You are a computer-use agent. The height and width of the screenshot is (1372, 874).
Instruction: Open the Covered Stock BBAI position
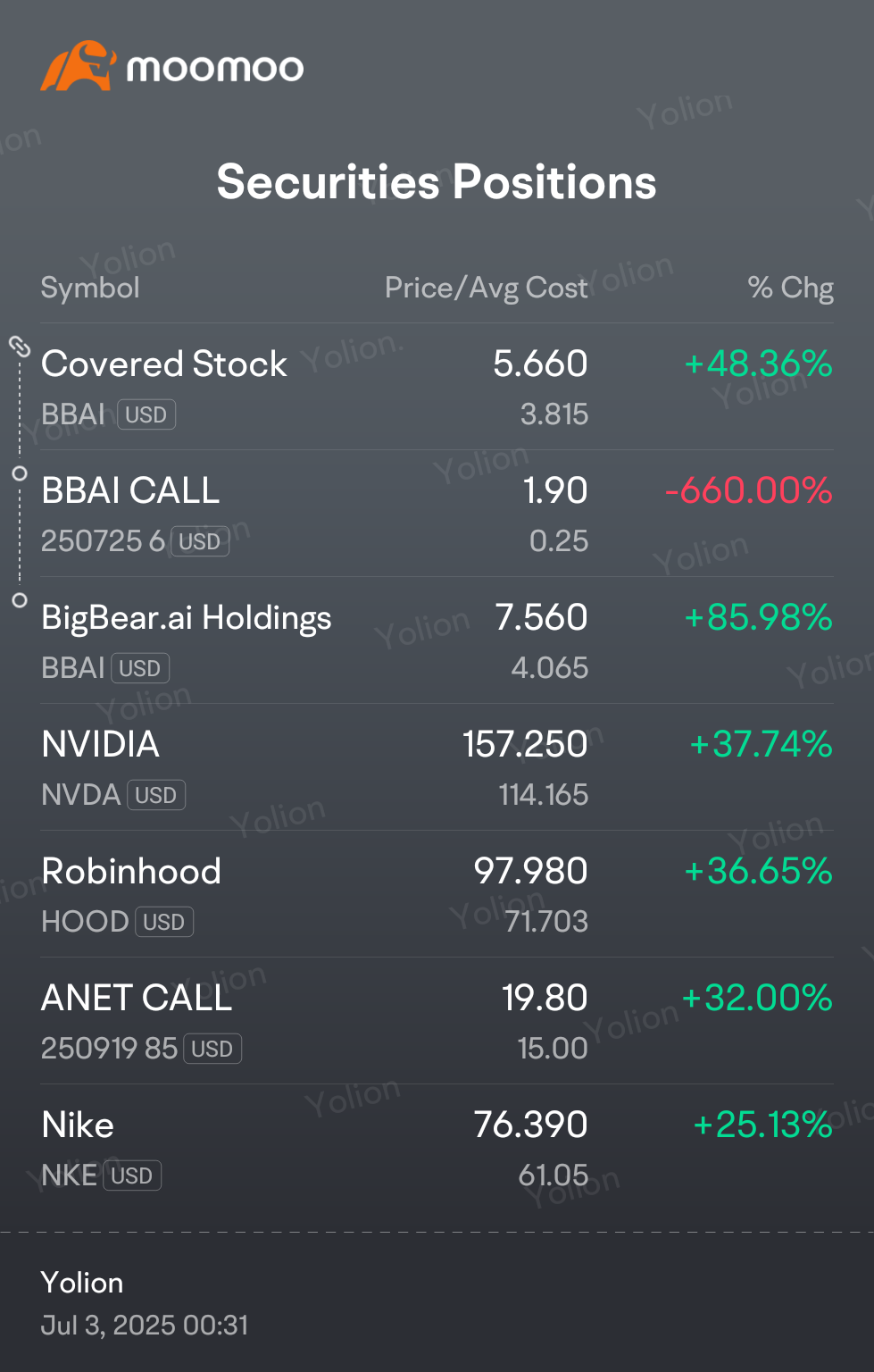(x=437, y=387)
